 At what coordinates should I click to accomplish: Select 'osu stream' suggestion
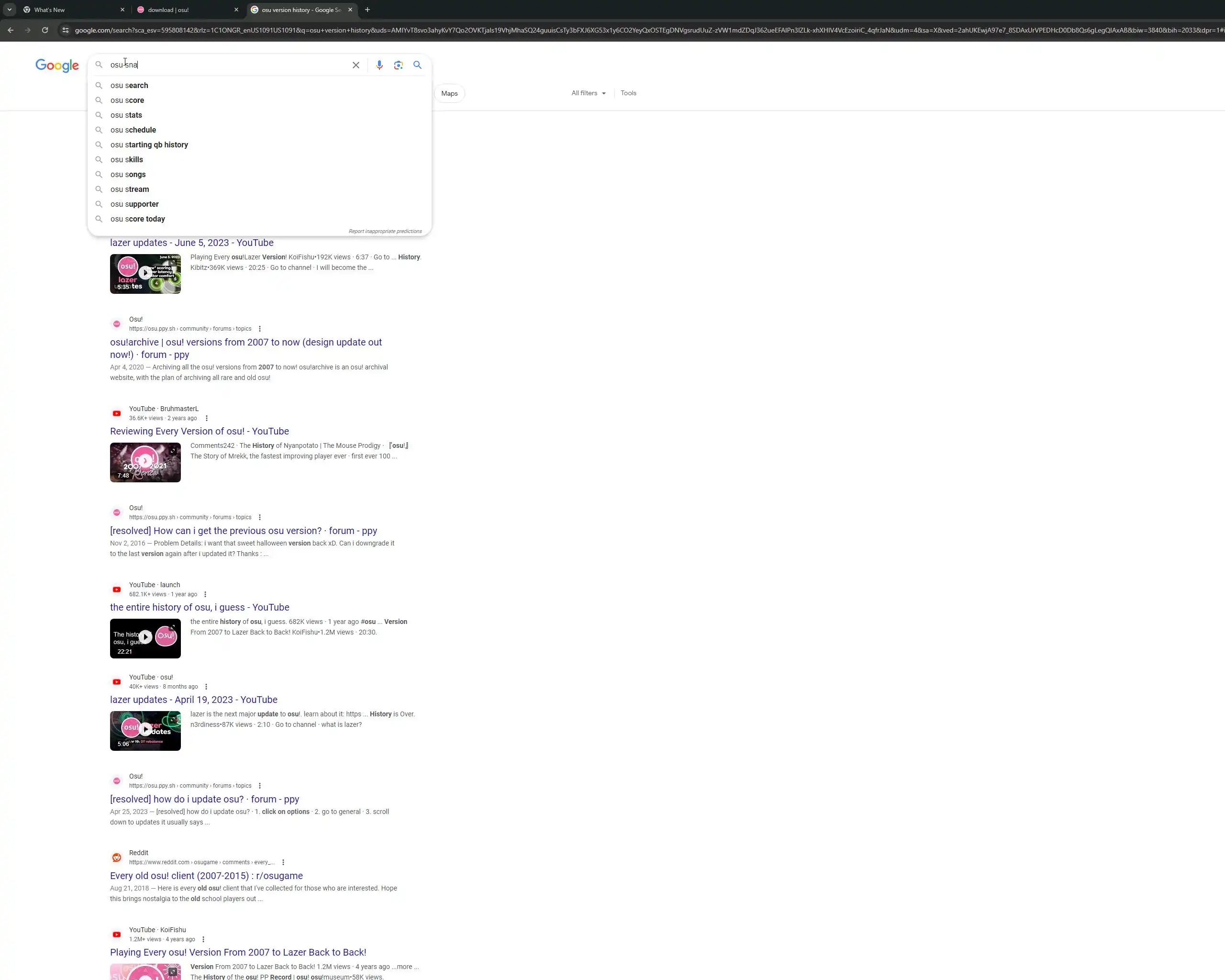(x=130, y=189)
